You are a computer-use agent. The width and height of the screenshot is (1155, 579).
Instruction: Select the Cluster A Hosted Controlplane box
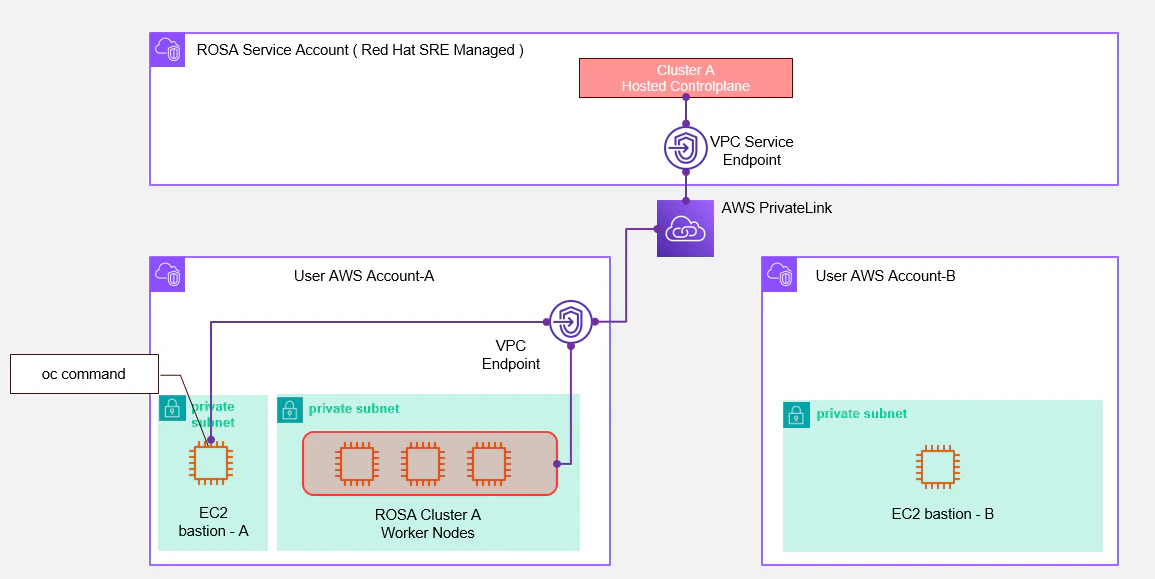686,78
